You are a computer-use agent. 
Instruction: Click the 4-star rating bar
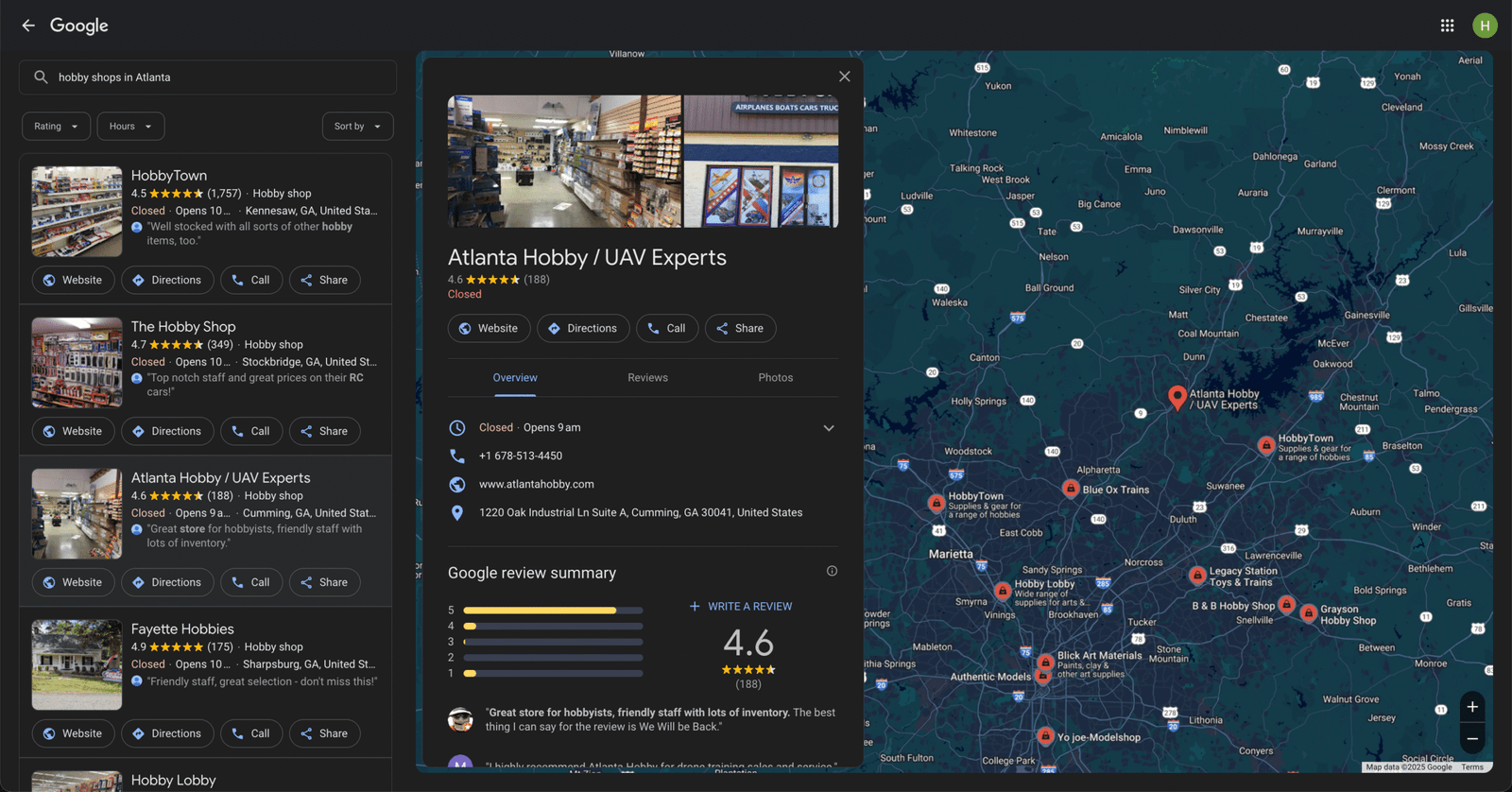(x=553, y=626)
